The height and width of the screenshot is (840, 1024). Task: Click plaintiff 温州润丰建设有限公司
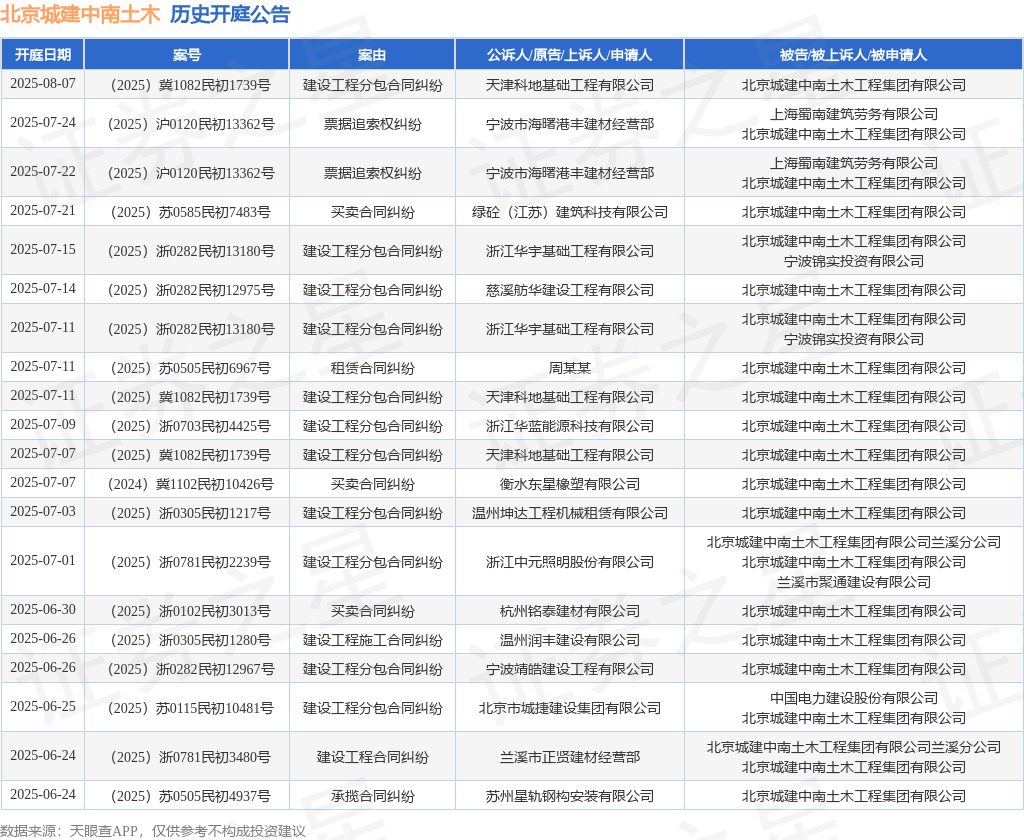tap(569, 640)
